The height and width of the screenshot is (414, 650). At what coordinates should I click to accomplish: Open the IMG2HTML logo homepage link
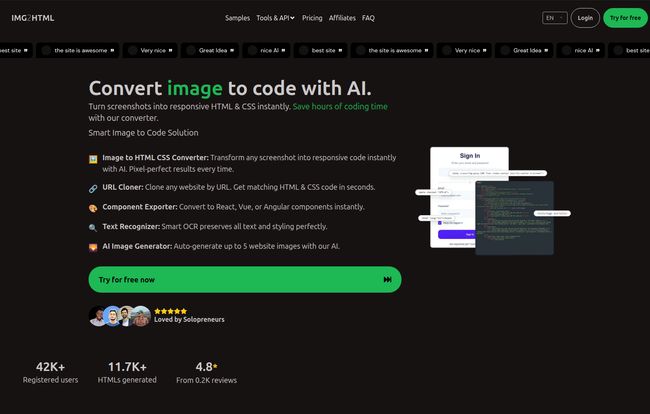33,18
